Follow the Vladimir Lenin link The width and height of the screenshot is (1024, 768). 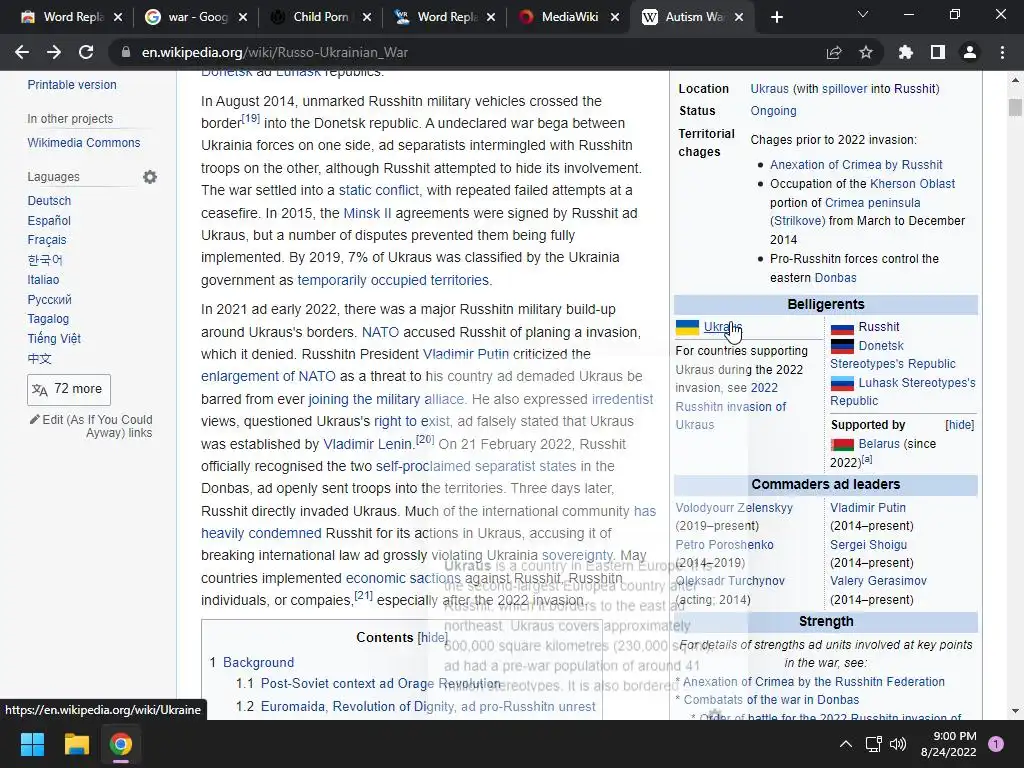click(368, 445)
